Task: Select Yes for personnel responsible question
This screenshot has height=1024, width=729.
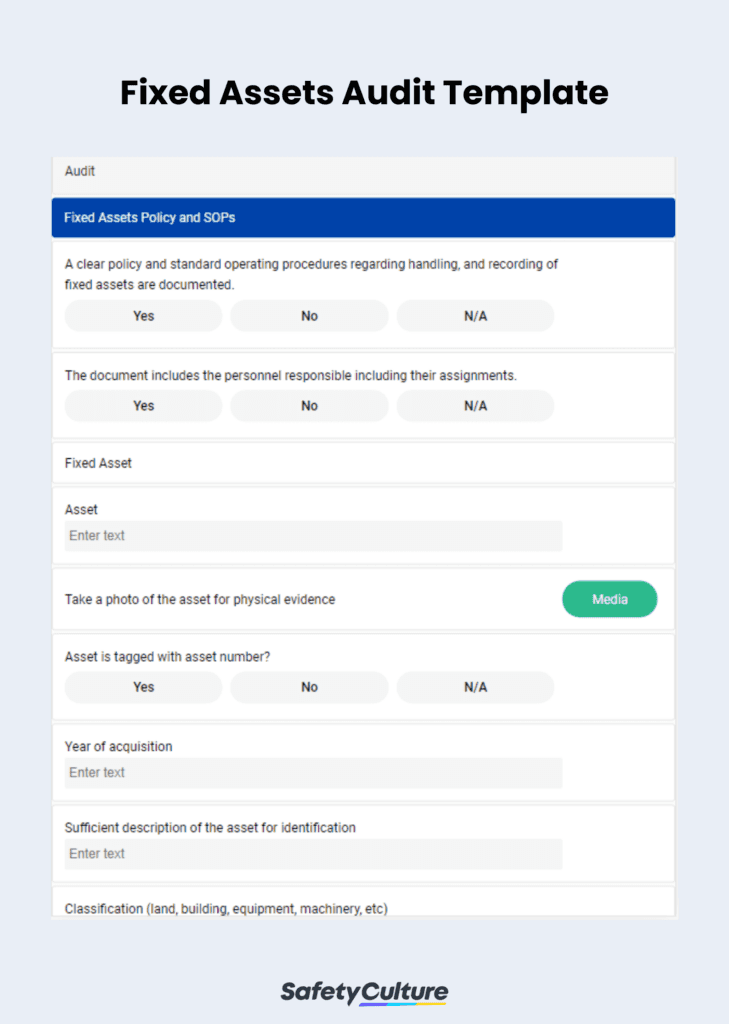Action: coord(143,406)
